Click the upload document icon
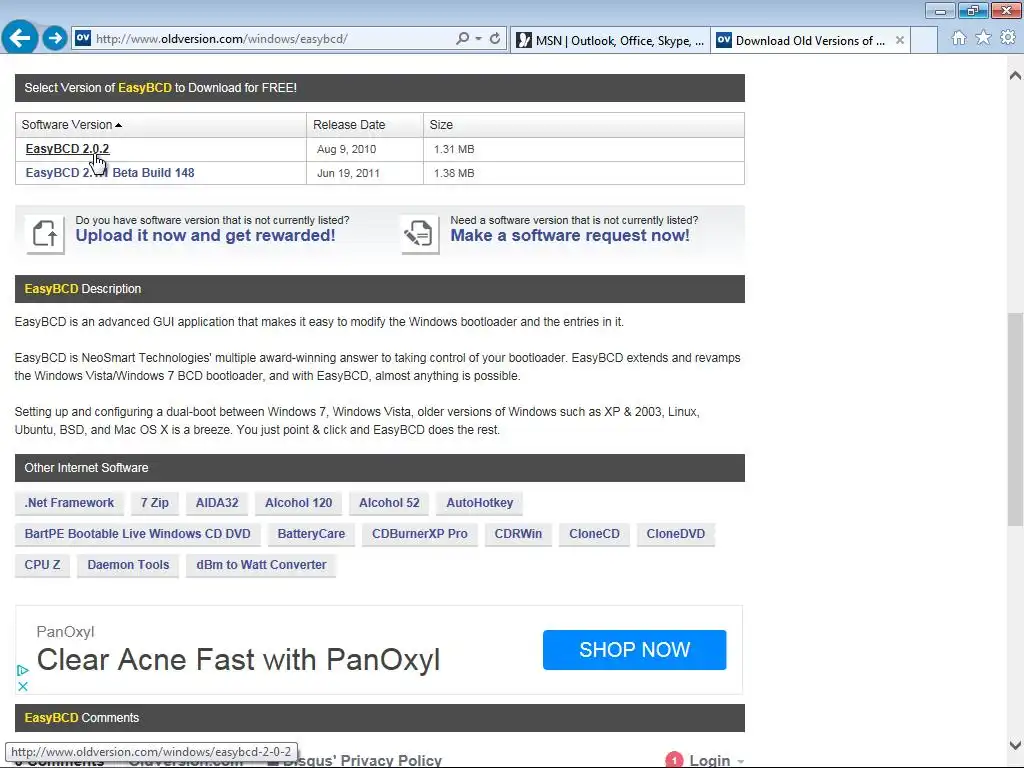The width and height of the screenshot is (1024, 768). (x=45, y=234)
